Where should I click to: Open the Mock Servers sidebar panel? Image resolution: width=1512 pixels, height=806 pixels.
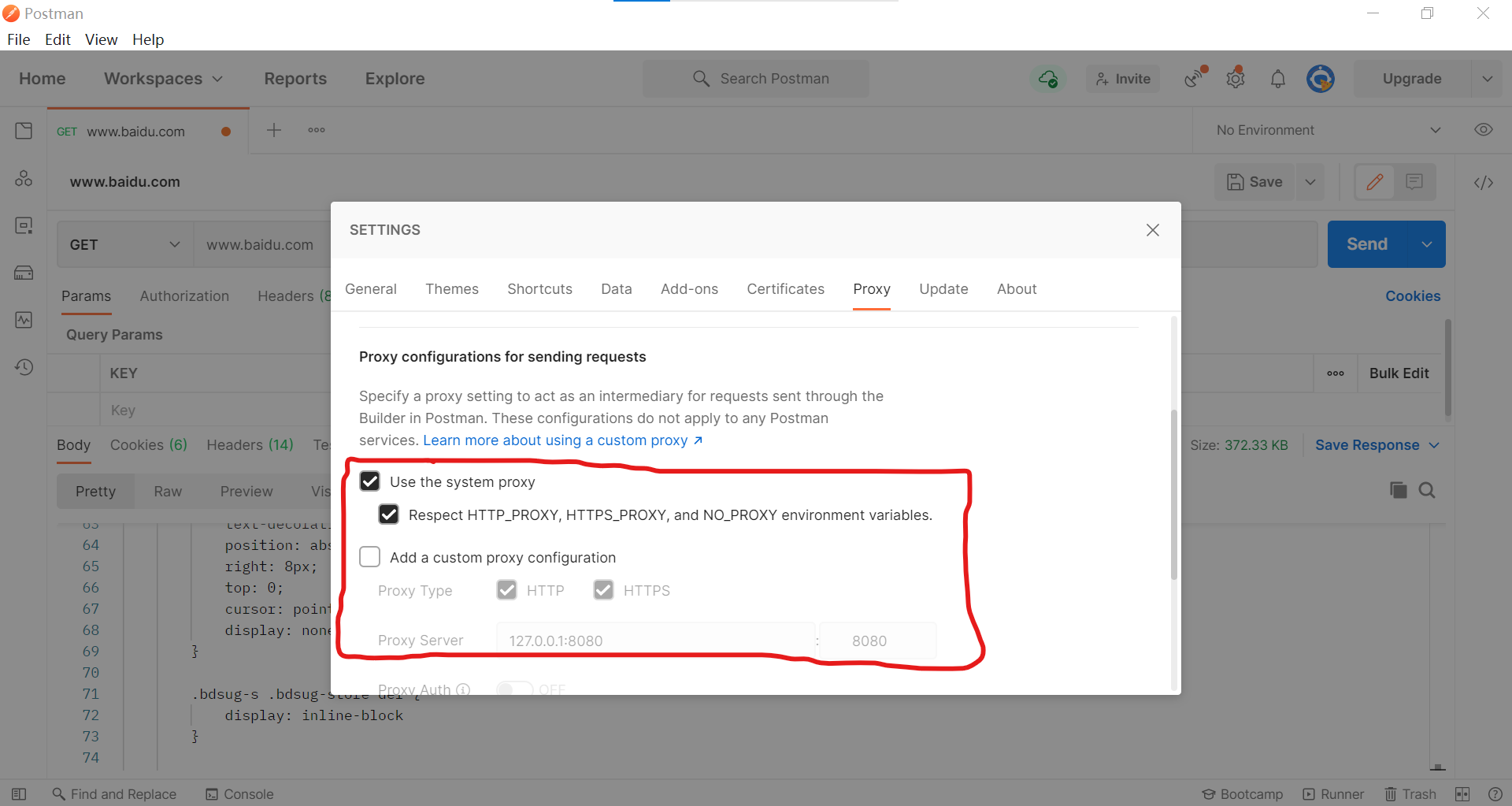[24, 273]
